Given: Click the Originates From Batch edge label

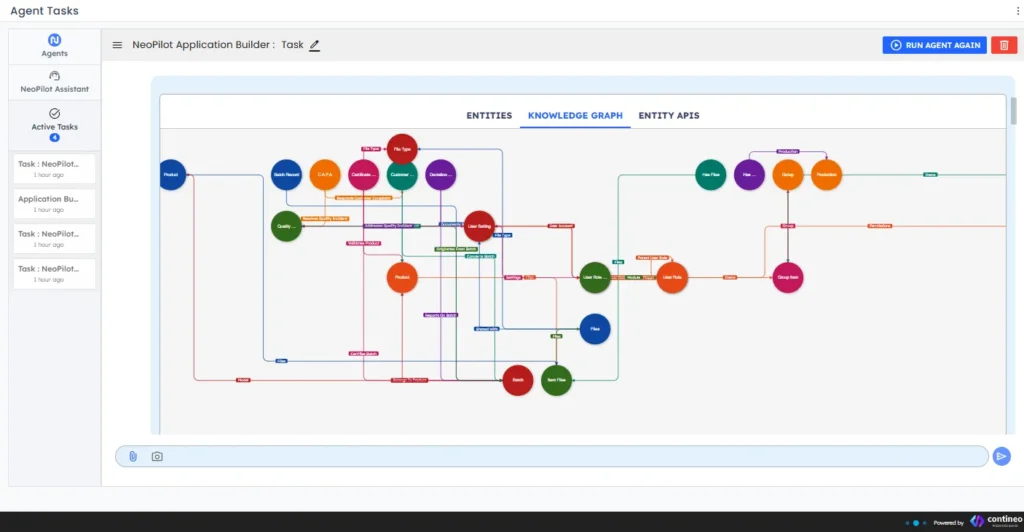Looking at the screenshot, I should [456, 249].
